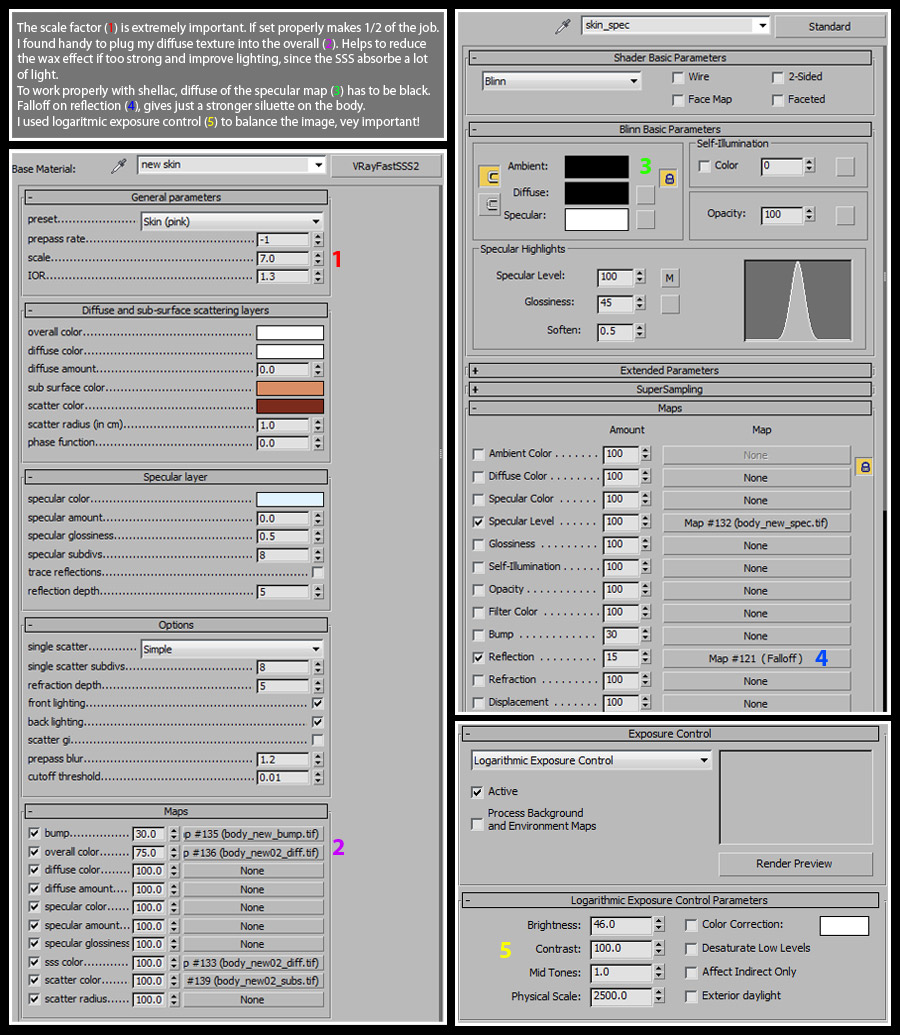This screenshot has height=1035, width=900.
Task: Uncheck the Reflection map checkbox
Action: [478, 657]
